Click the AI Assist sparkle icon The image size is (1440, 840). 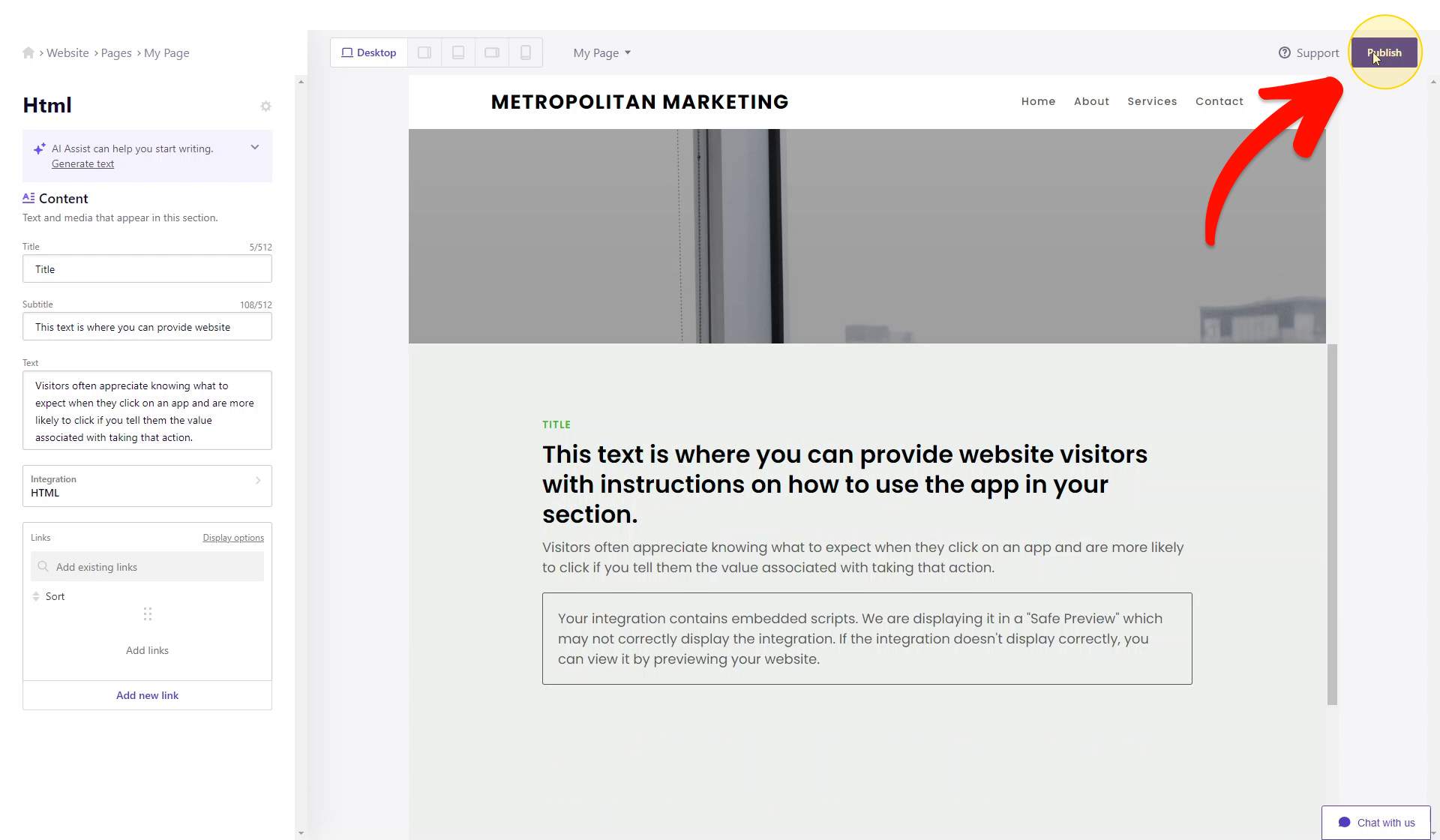pyautogui.click(x=40, y=149)
